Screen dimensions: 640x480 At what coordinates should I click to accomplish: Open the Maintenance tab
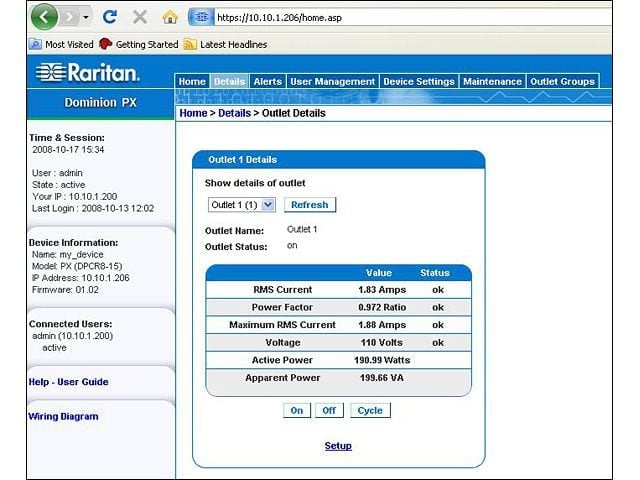[x=492, y=81]
